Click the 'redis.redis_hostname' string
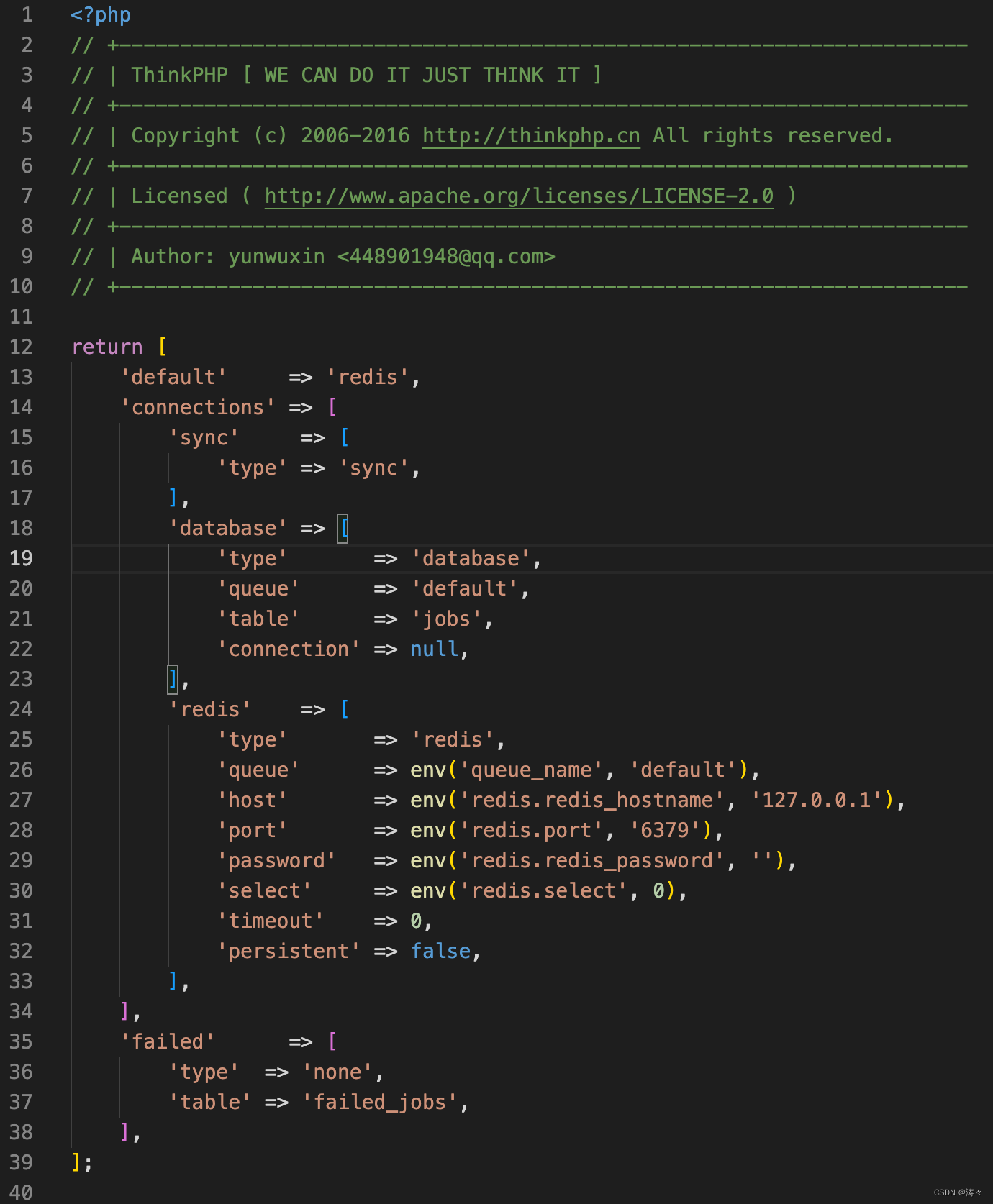Viewport: 993px width, 1204px height. [x=591, y=801]
